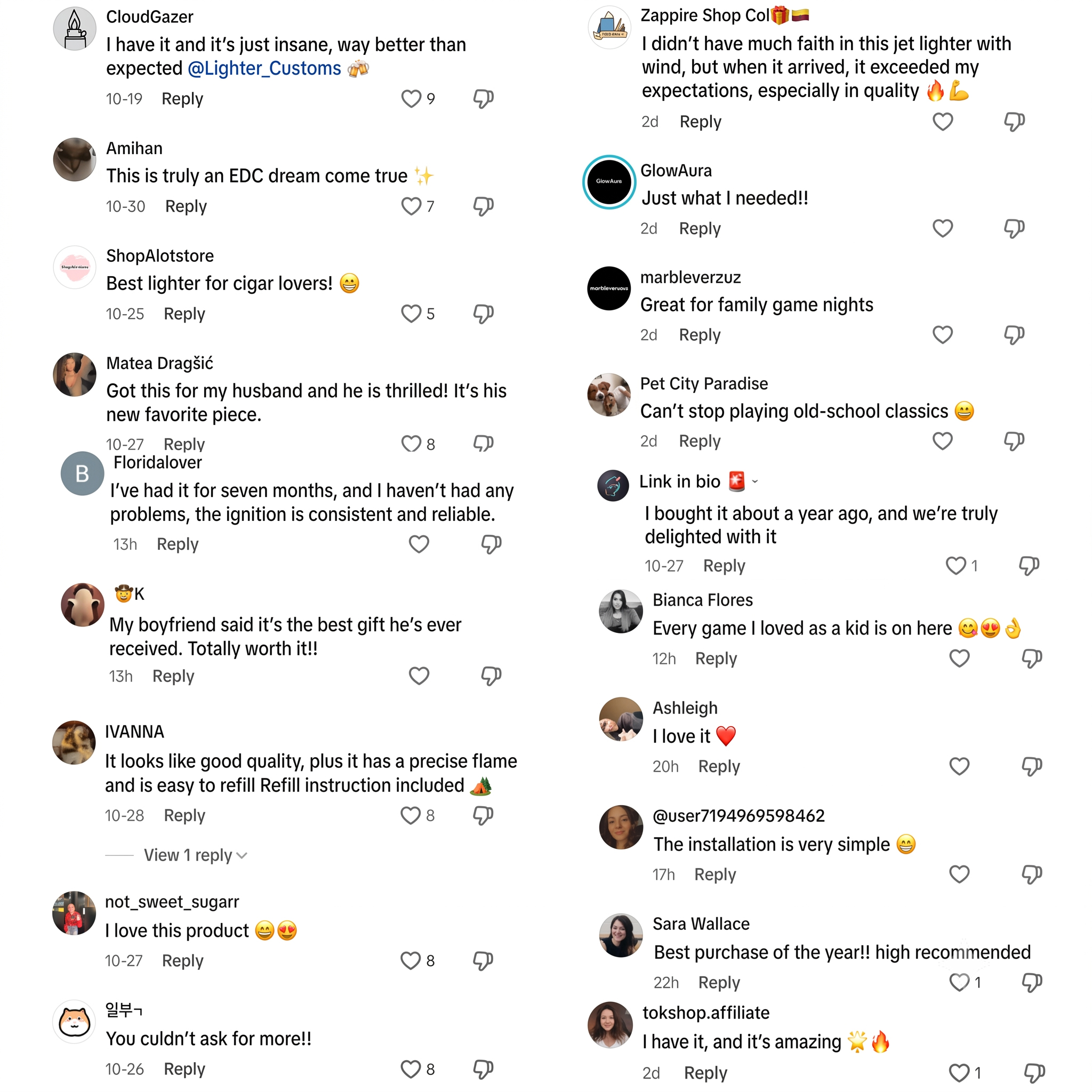
Task: Like CloudGazer's comment with heart icon
Action: [411, 99]
